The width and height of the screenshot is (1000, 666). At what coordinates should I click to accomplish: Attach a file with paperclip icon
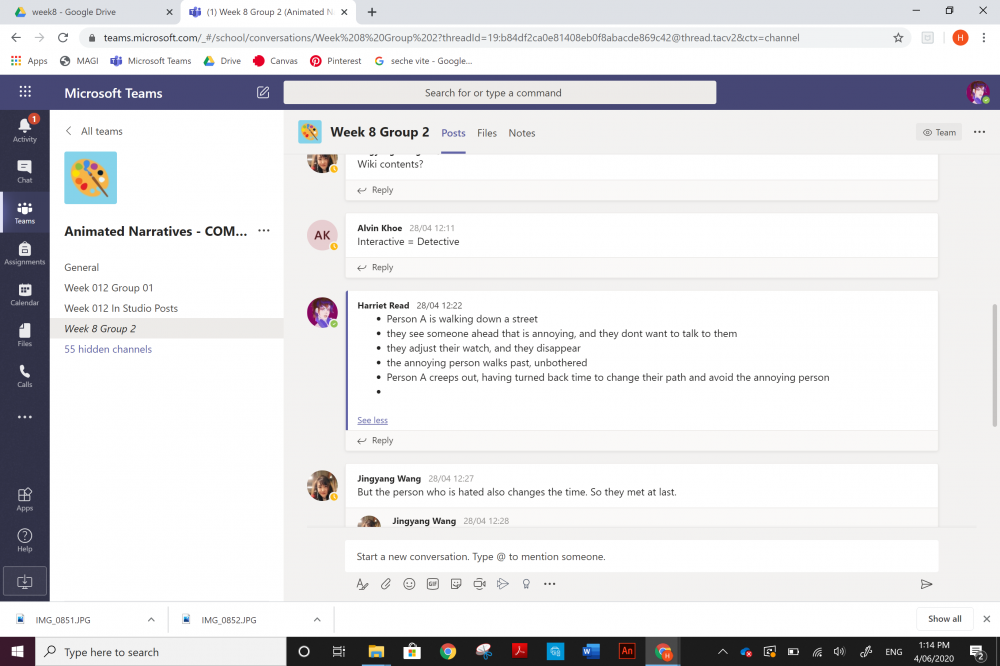click(x=386, y=584)
